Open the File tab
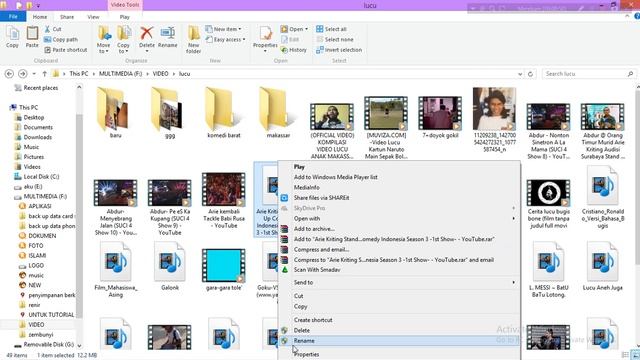 pyautogui.click(x=13, y=17)
